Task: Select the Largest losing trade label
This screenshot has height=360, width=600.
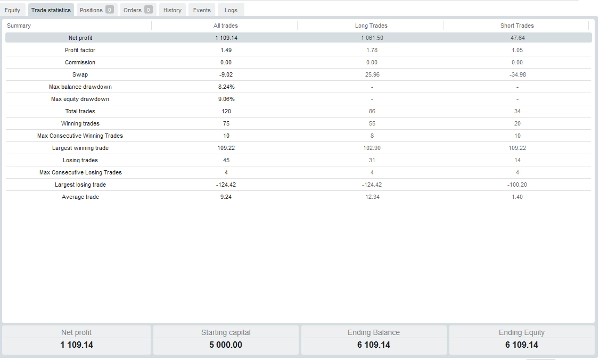Action: (x=80, y=185)
